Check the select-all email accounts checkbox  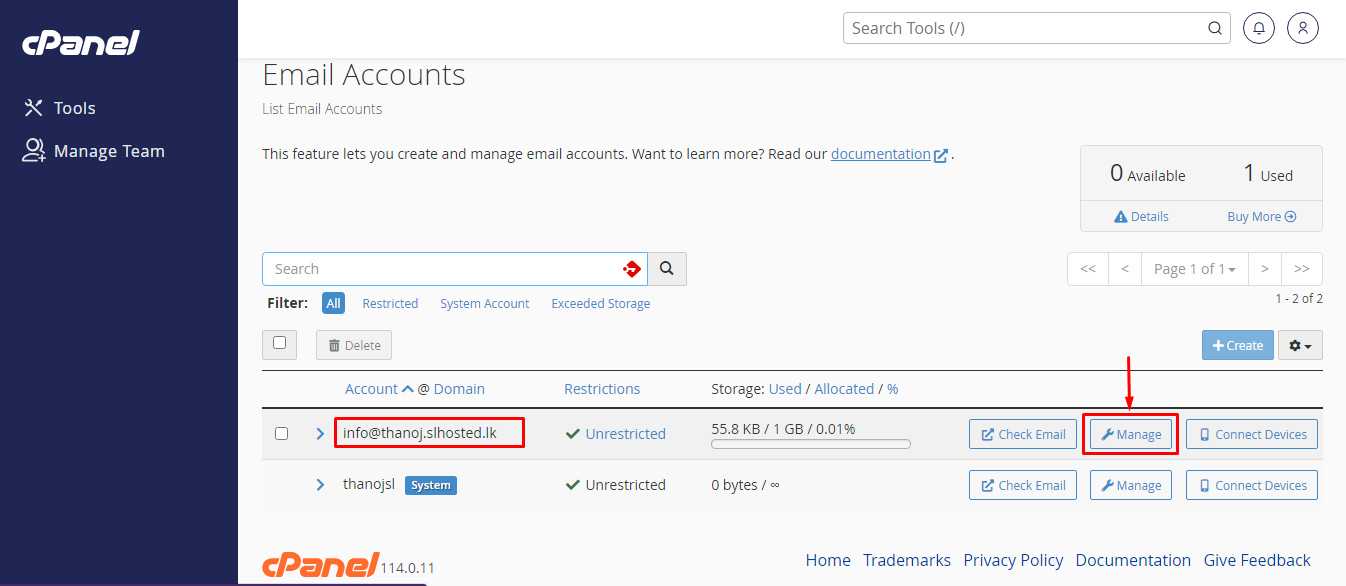[x=279, y=344]
